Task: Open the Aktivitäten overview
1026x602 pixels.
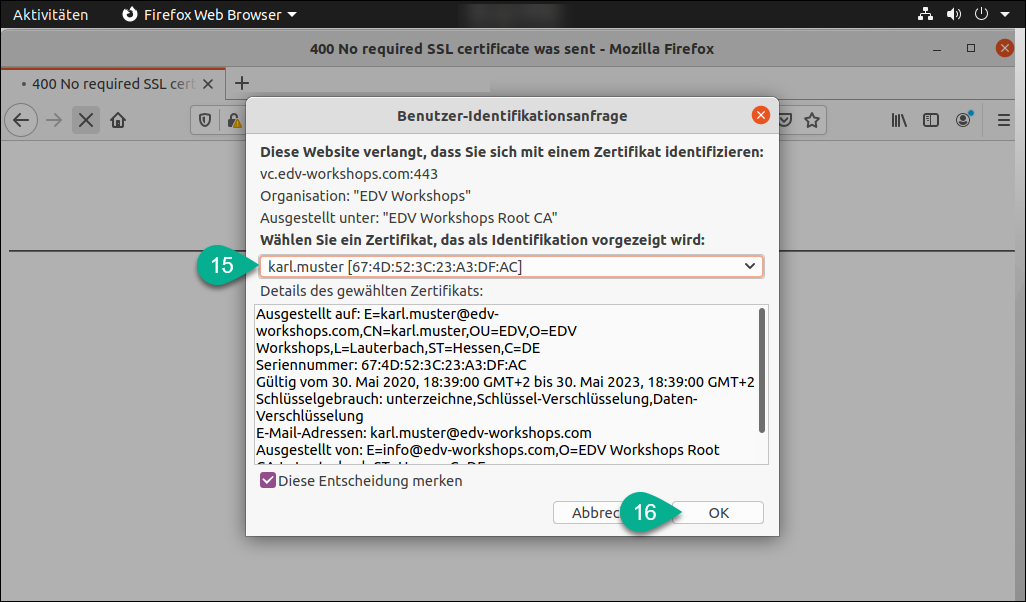Action: (x=50, y=14)
